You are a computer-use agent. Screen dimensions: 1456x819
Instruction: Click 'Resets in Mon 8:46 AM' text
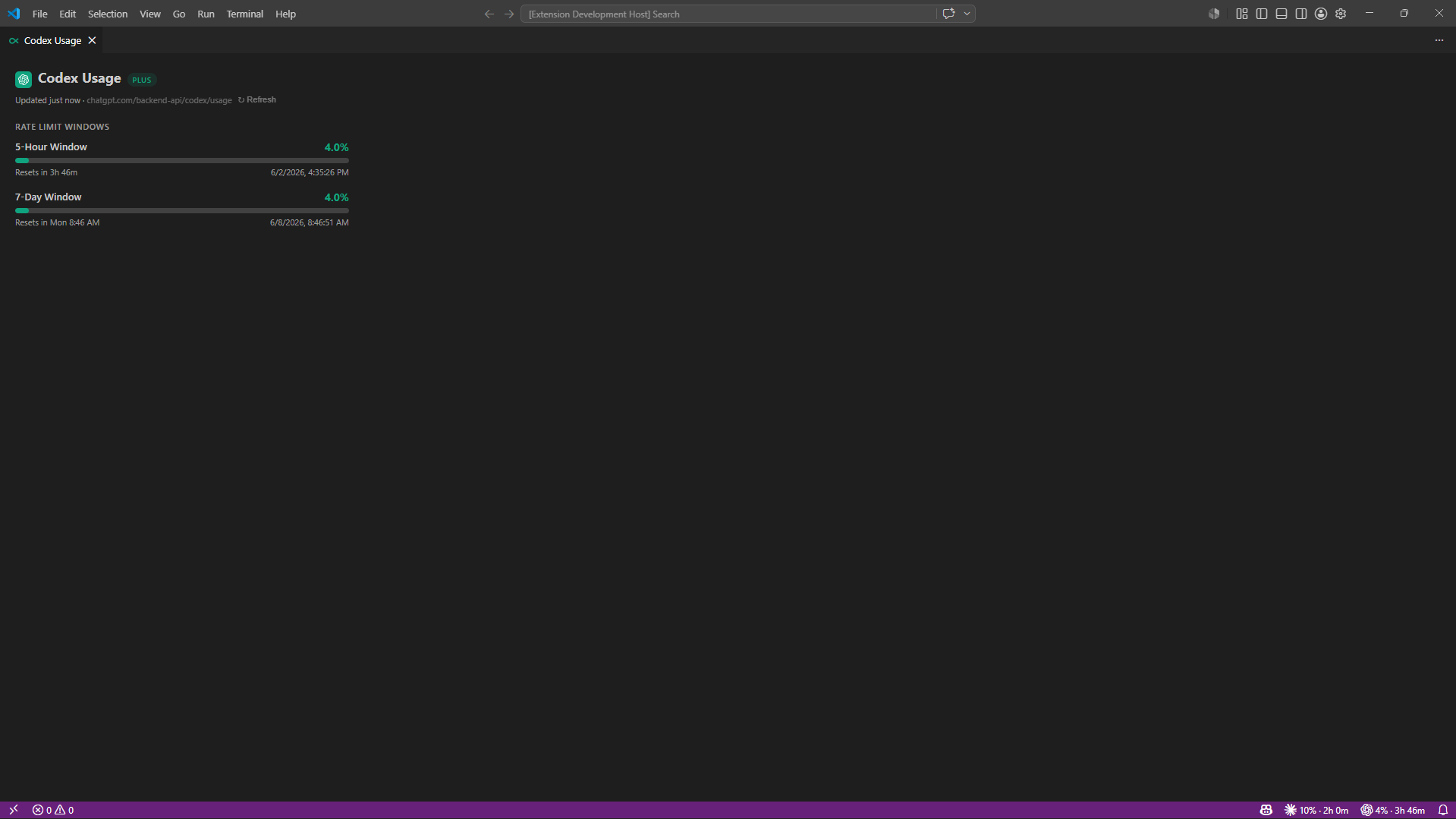point(57,223)
